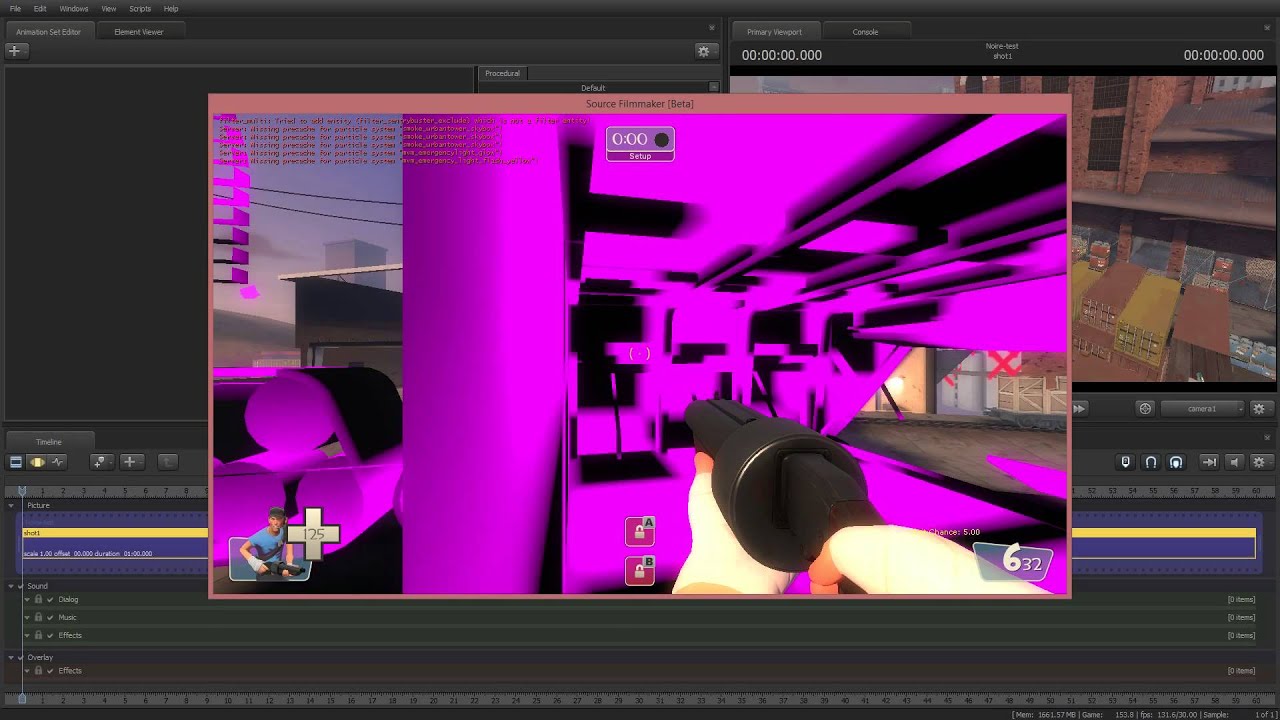Open the Scripts menu

140,9
